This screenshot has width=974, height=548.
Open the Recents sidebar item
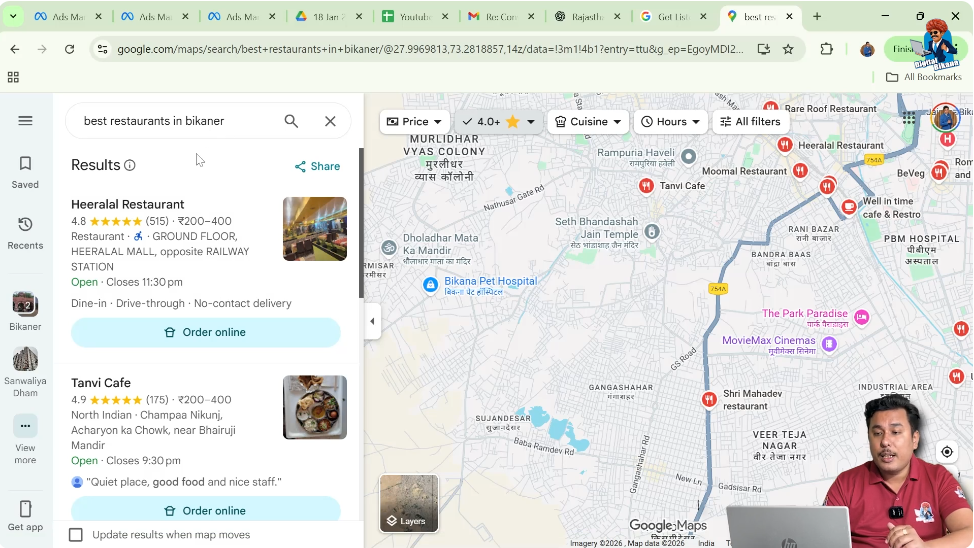click(25, 234)
